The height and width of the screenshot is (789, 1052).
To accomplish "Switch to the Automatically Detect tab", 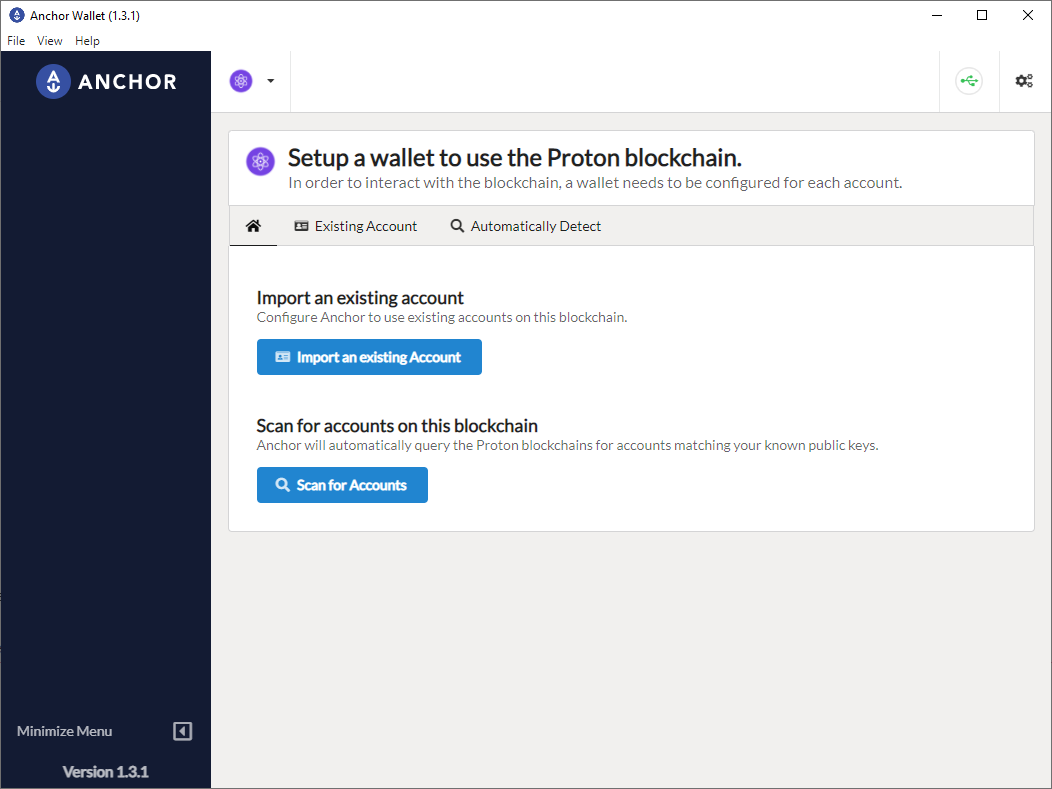I will point(525,226).
